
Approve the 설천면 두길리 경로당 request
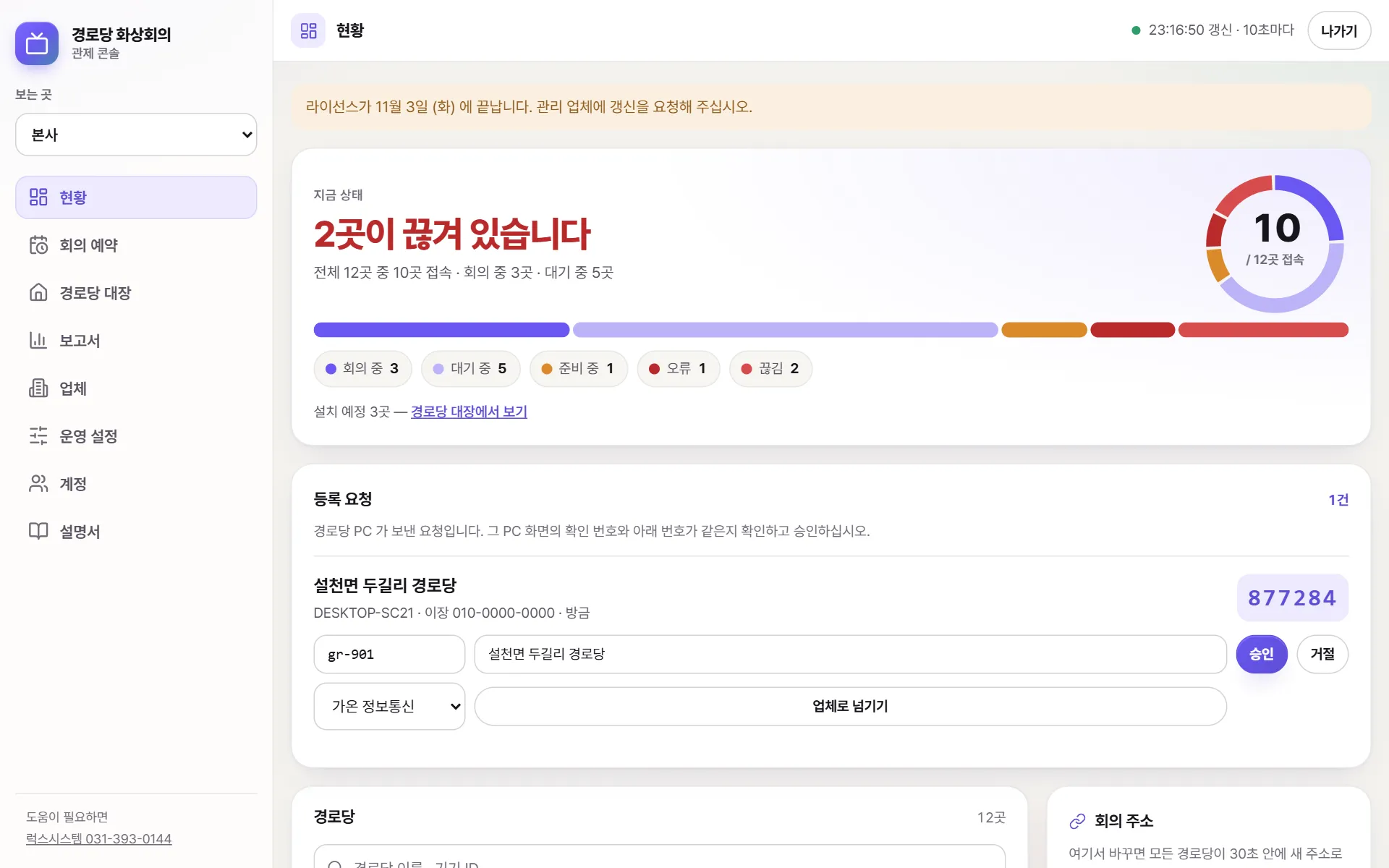click(1262, 654)
